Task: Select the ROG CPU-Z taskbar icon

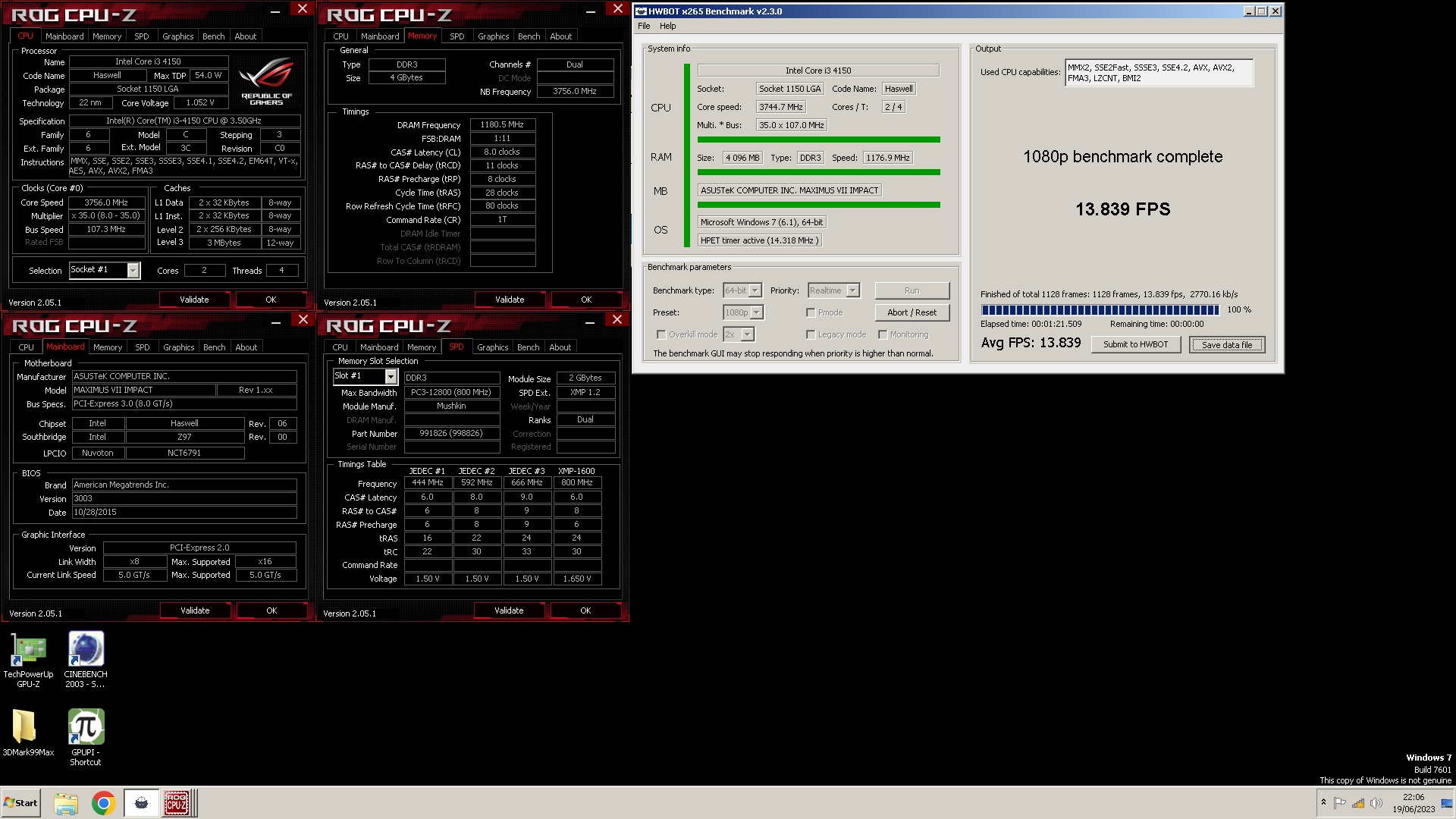Action: coord(177,803)
